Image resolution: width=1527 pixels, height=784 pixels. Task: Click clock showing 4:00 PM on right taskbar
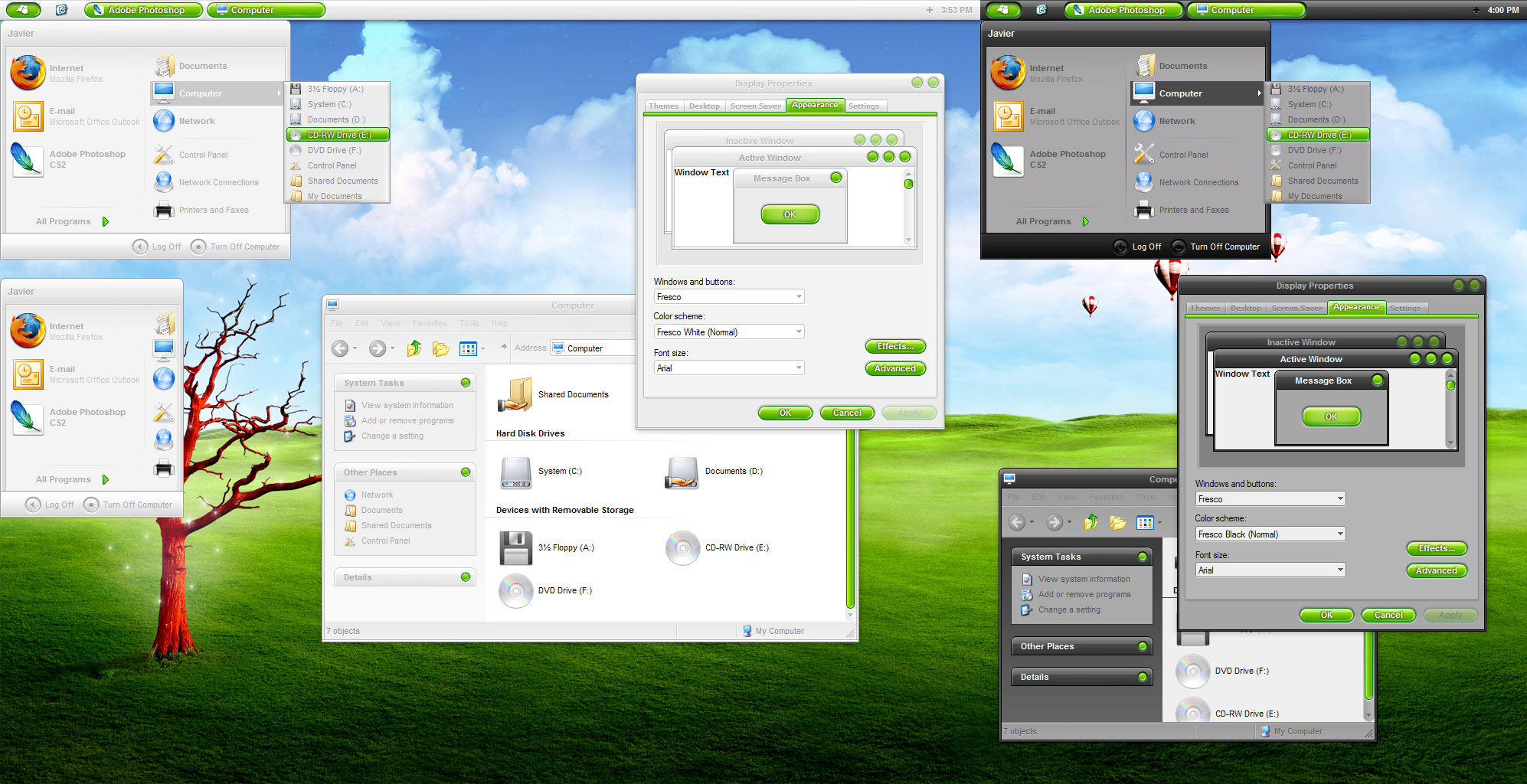(x=1502, y=10)
